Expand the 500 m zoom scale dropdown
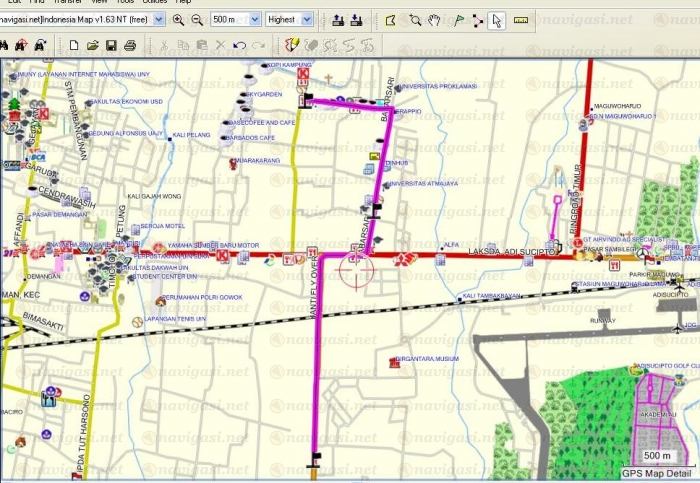 256,19
